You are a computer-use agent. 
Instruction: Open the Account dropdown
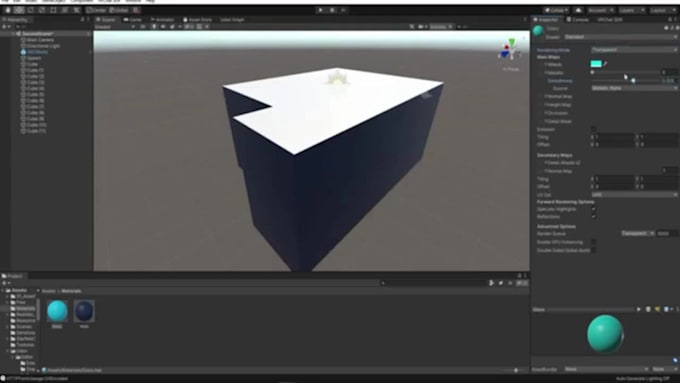(601, 10)
